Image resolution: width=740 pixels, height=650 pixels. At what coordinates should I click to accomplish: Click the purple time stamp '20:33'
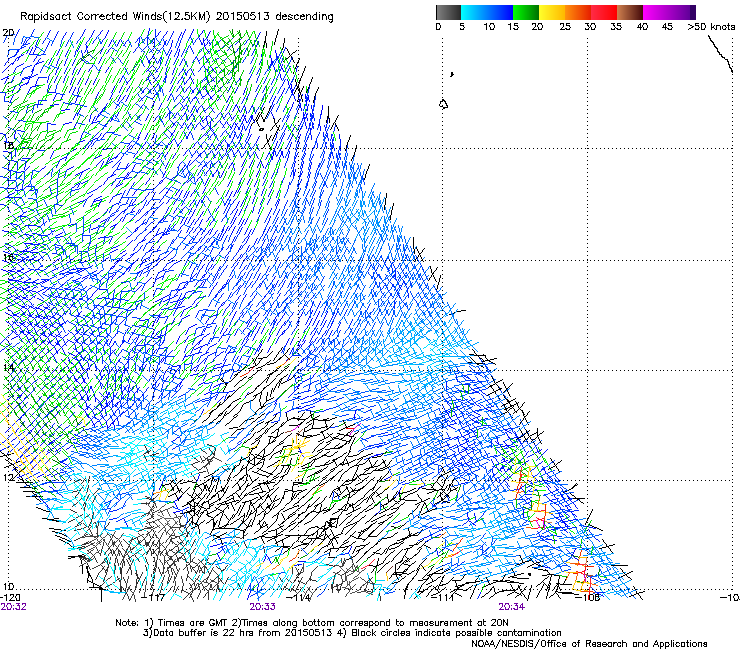point(262,607)
